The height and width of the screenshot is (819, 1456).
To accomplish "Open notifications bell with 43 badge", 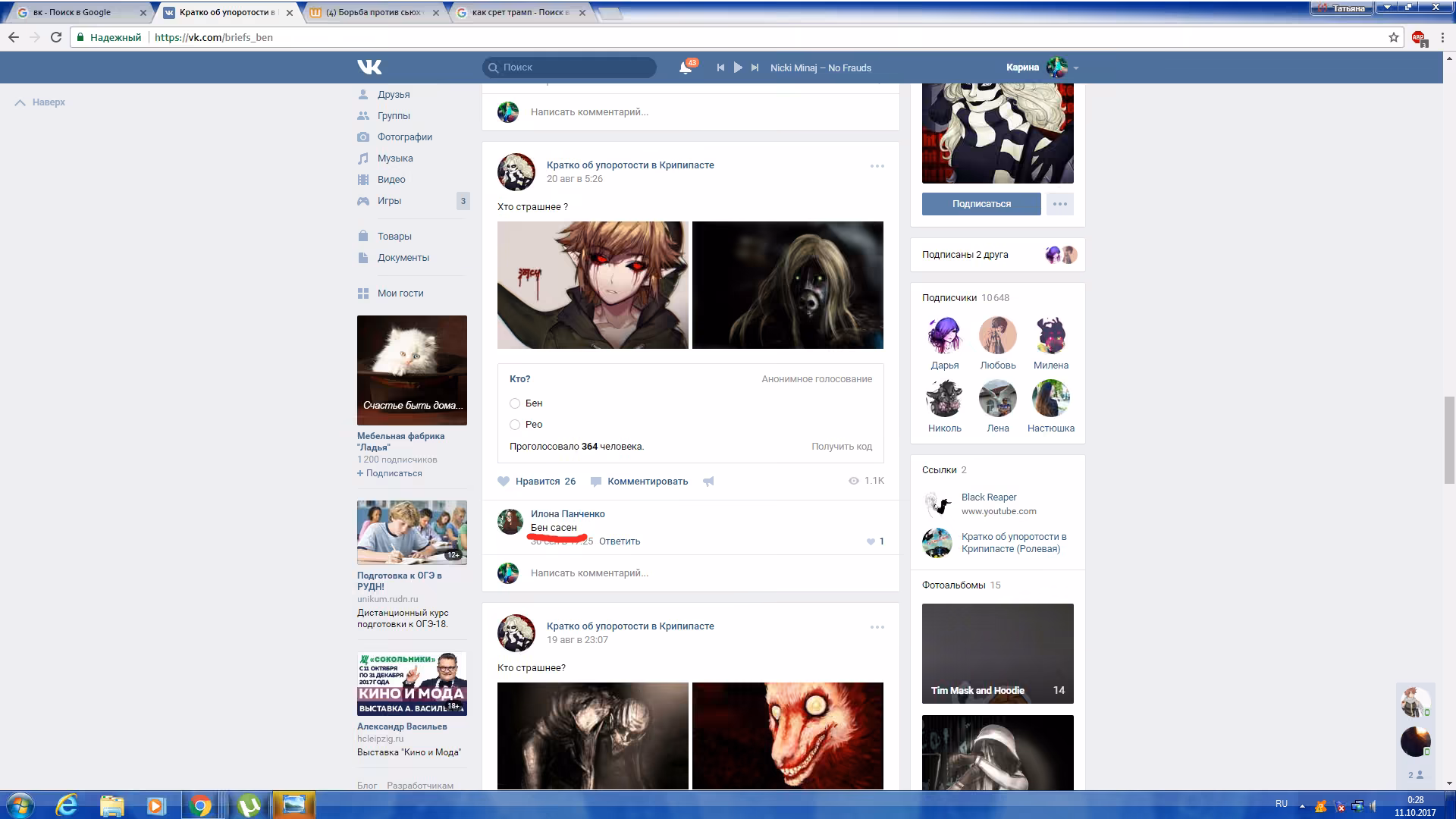I will (686, 67).
